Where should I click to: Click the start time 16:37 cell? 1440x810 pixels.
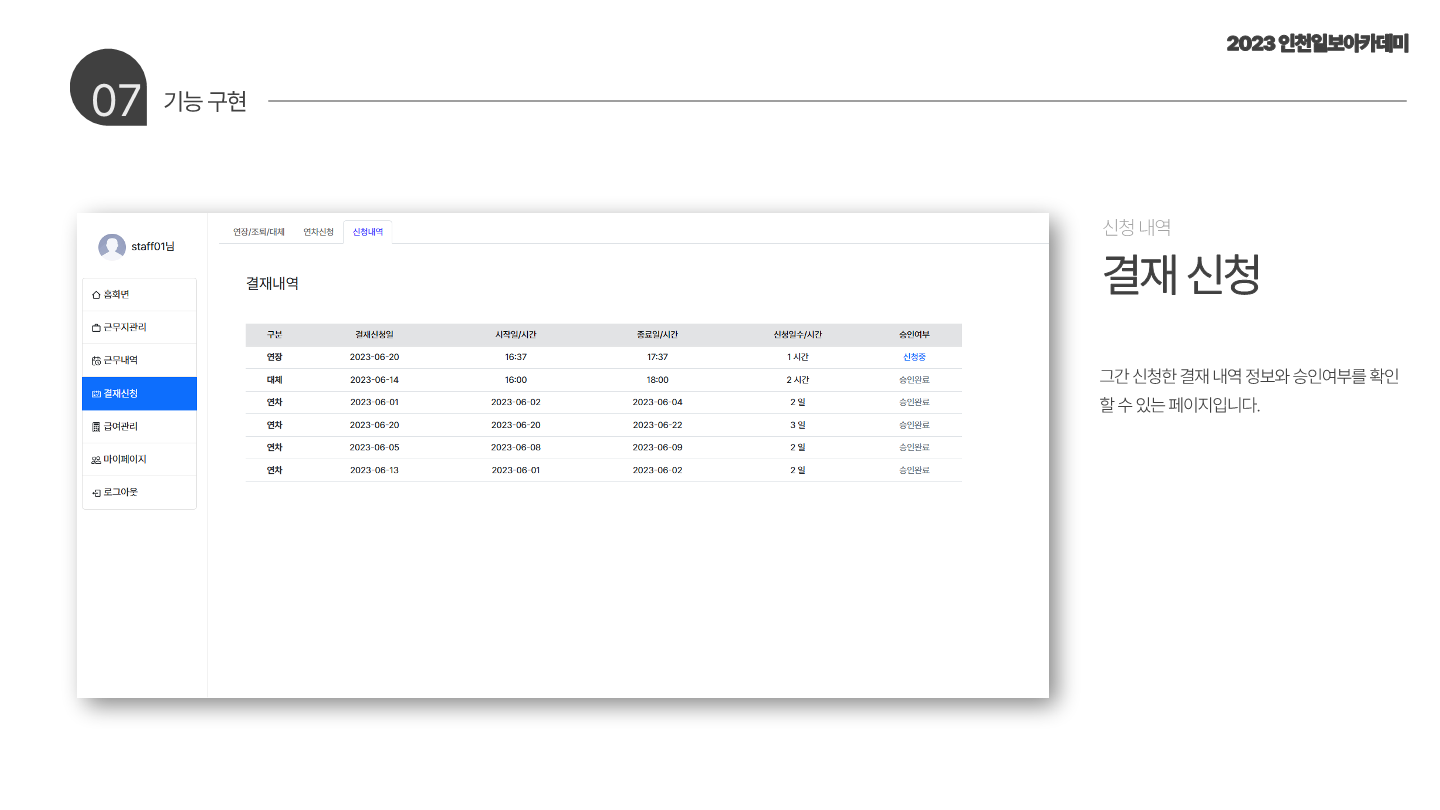(516, 357)
